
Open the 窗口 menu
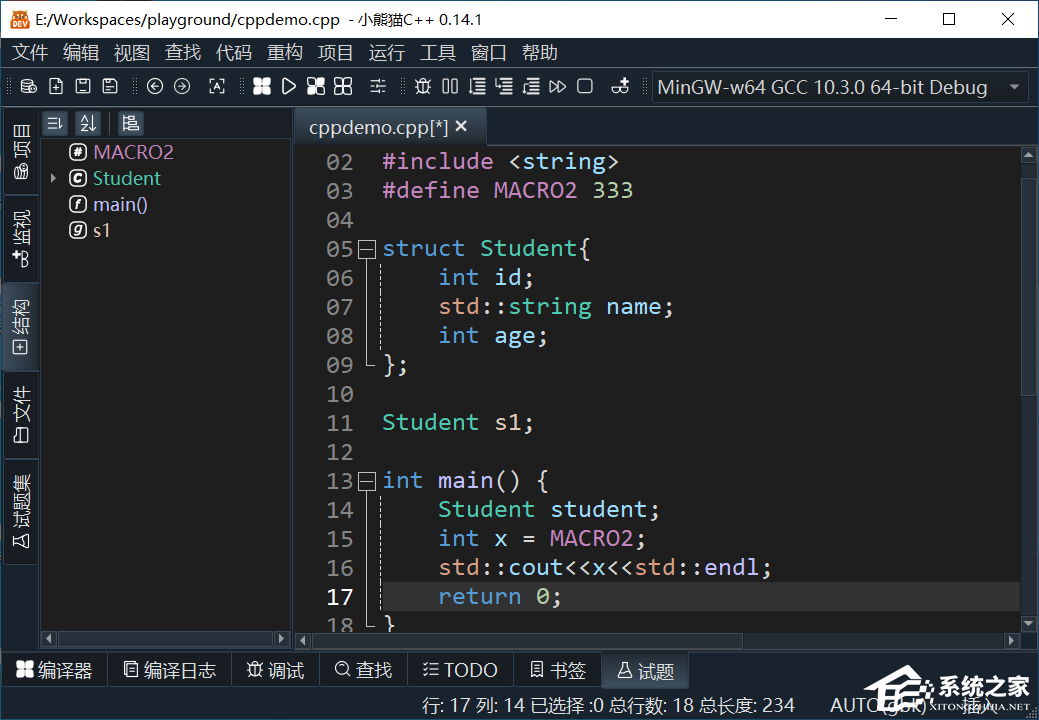click(x=489, y=52)
